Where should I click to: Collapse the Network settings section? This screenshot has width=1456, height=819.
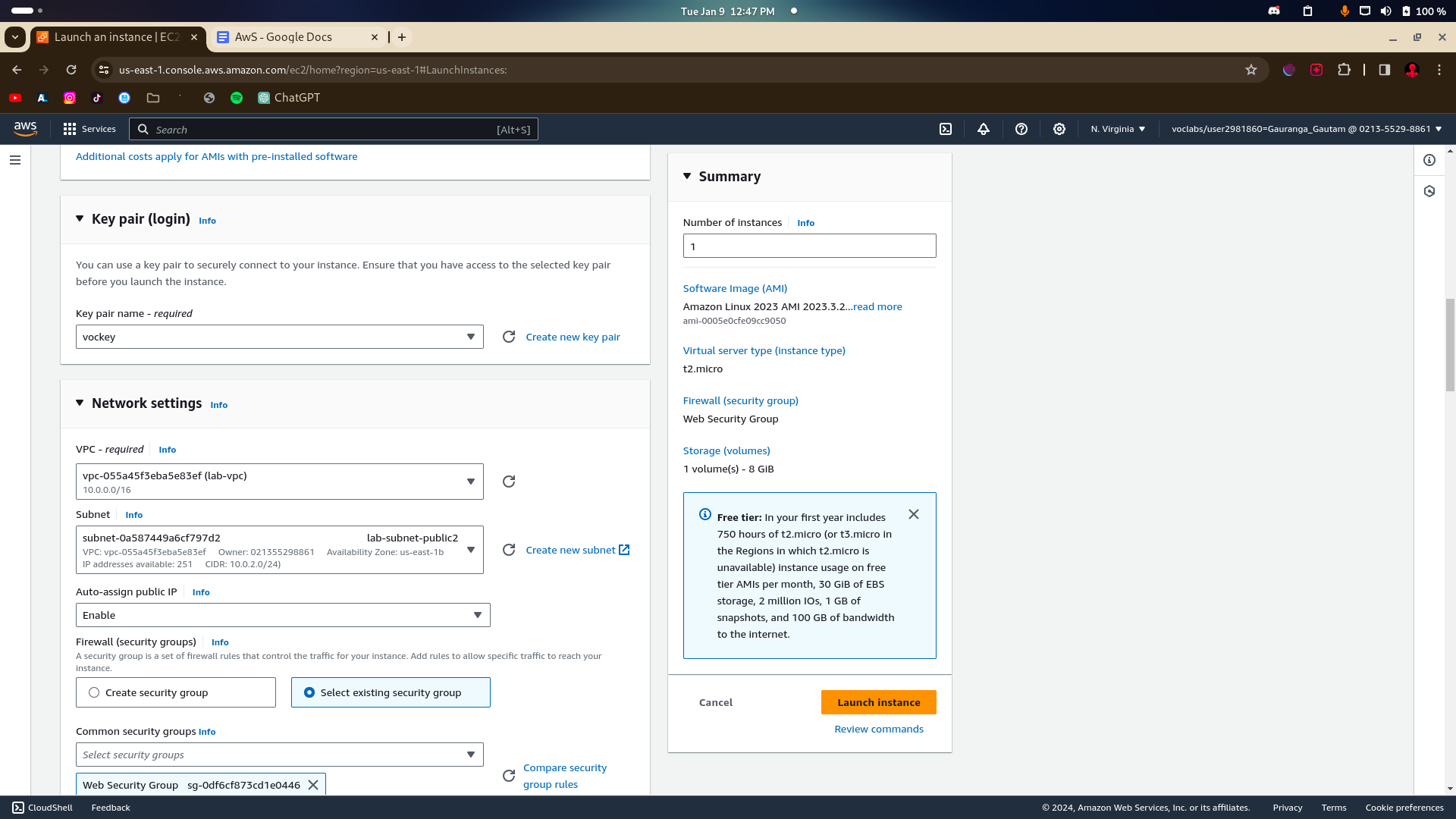(x=80, y=403)
